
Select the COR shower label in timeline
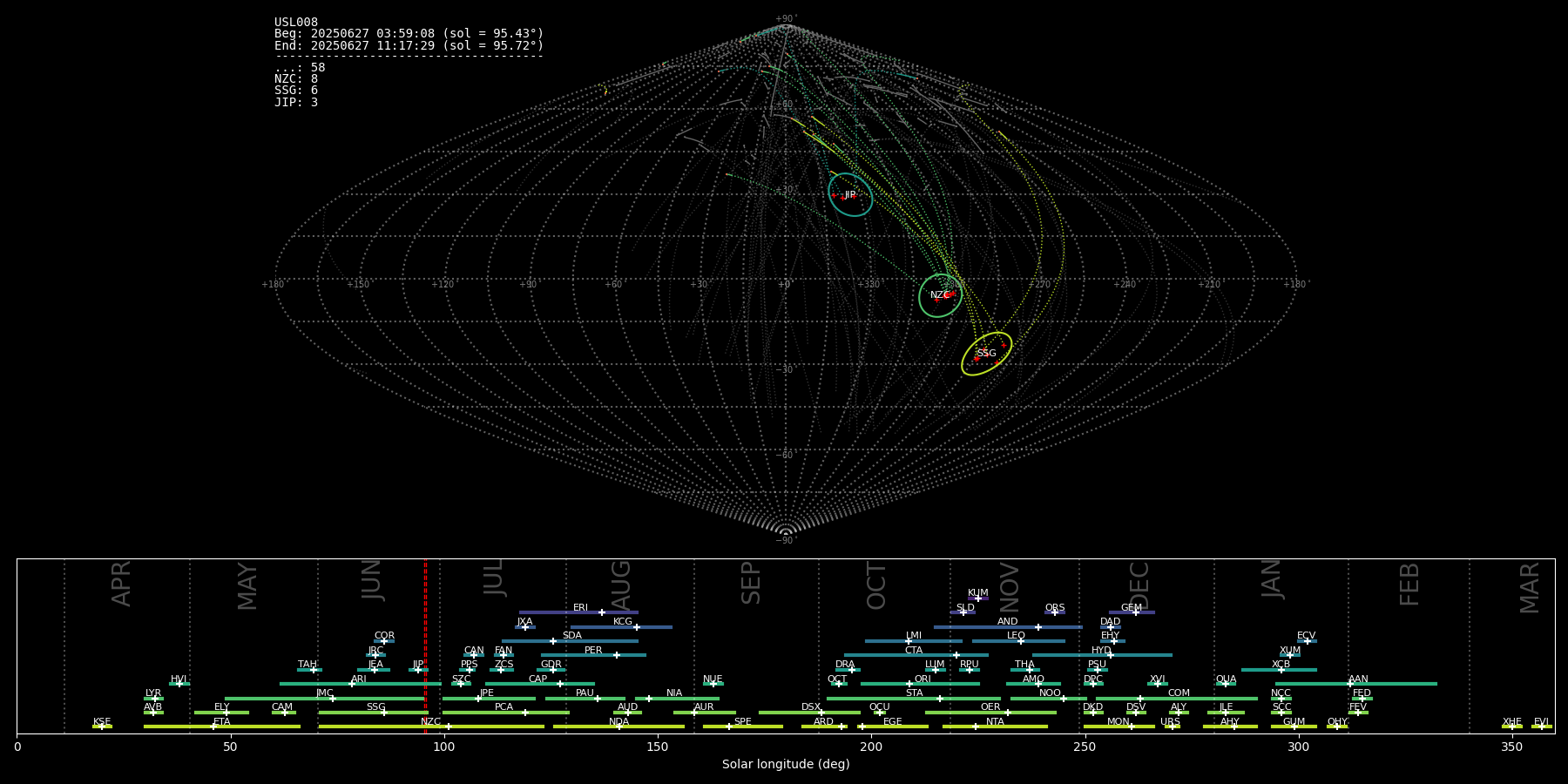coord(384,636)
